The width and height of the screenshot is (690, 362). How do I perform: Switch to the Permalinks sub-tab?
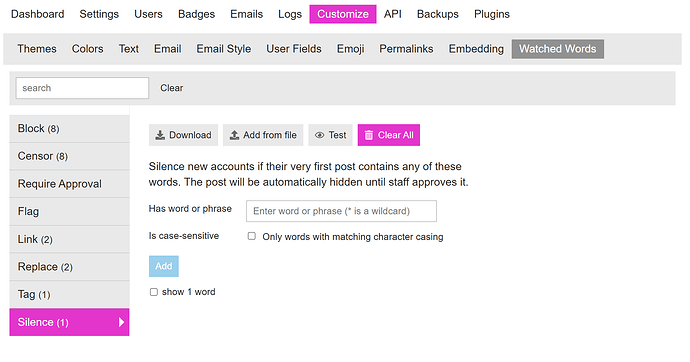406,49
